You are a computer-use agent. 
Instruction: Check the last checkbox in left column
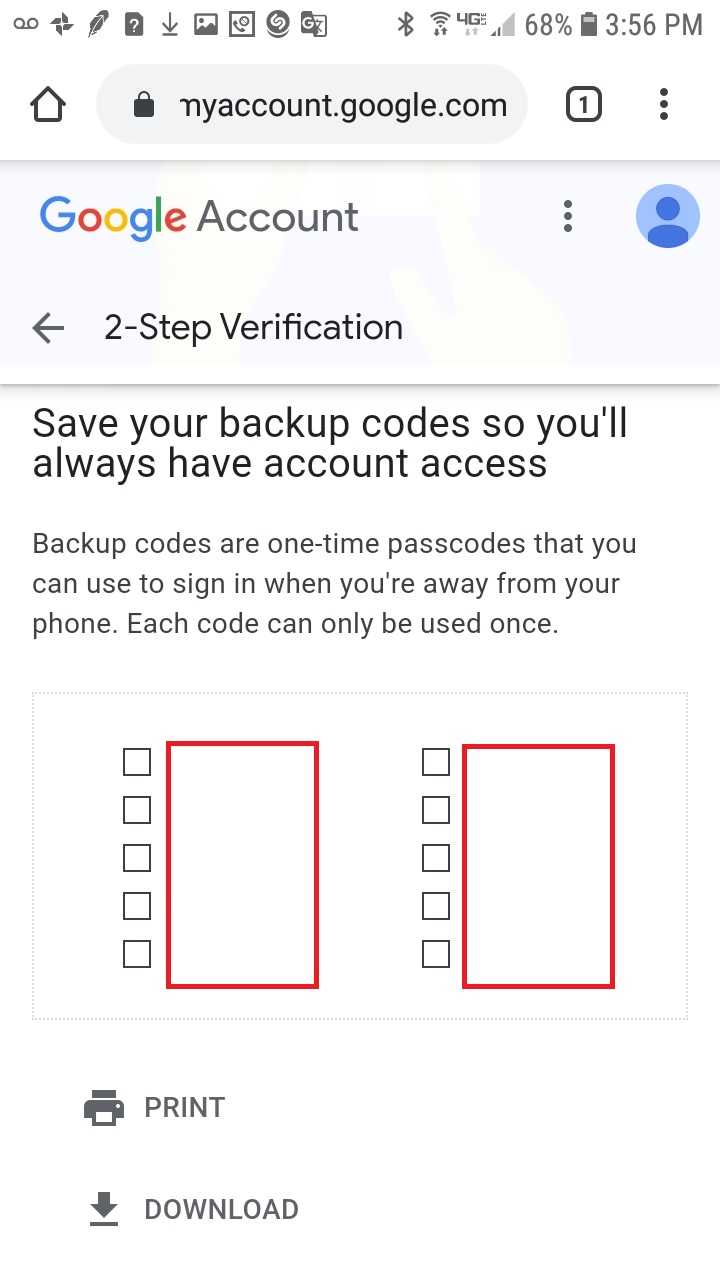point(137,954)
